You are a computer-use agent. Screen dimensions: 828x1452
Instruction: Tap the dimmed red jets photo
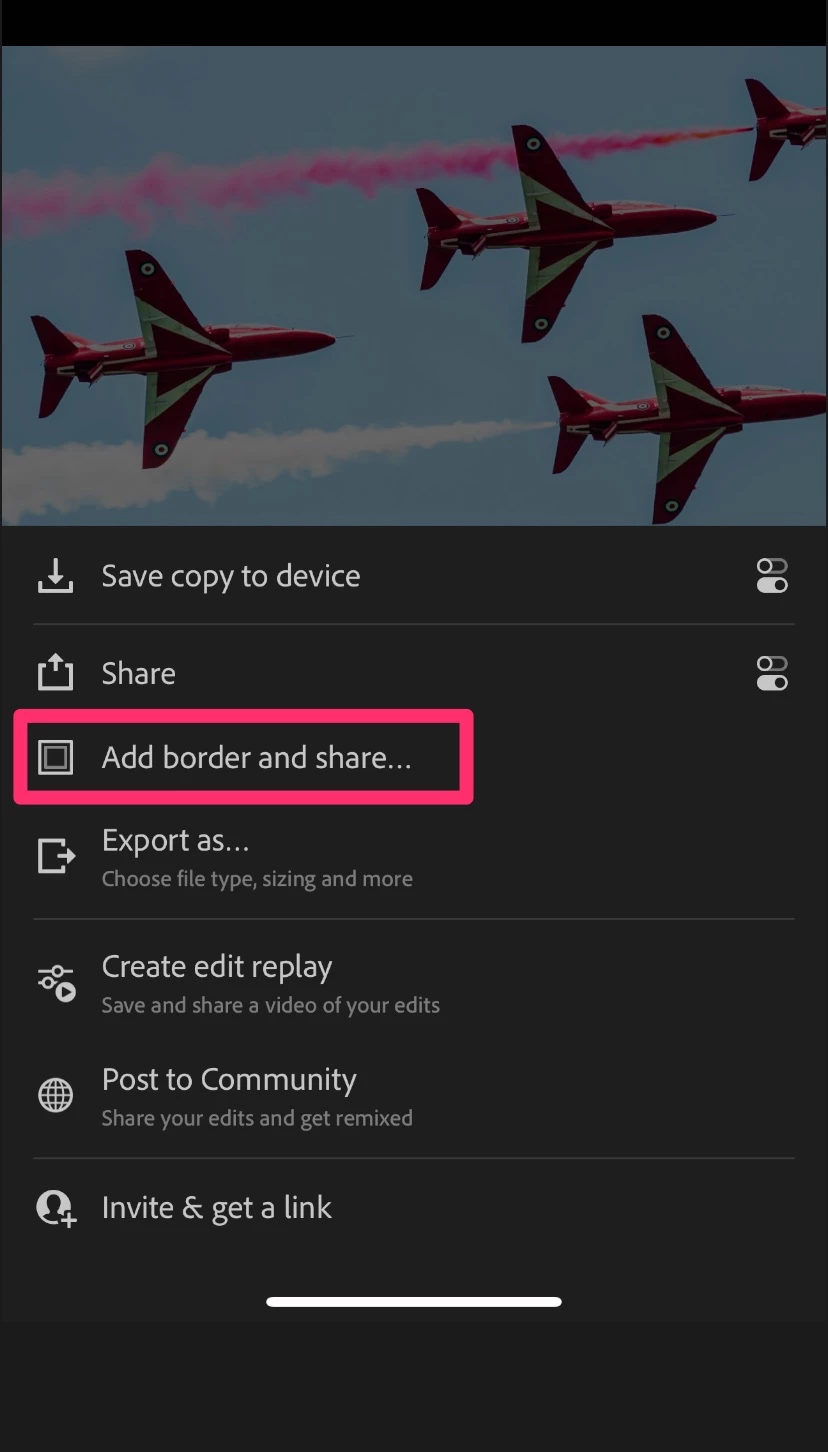[x=414, y=286]
